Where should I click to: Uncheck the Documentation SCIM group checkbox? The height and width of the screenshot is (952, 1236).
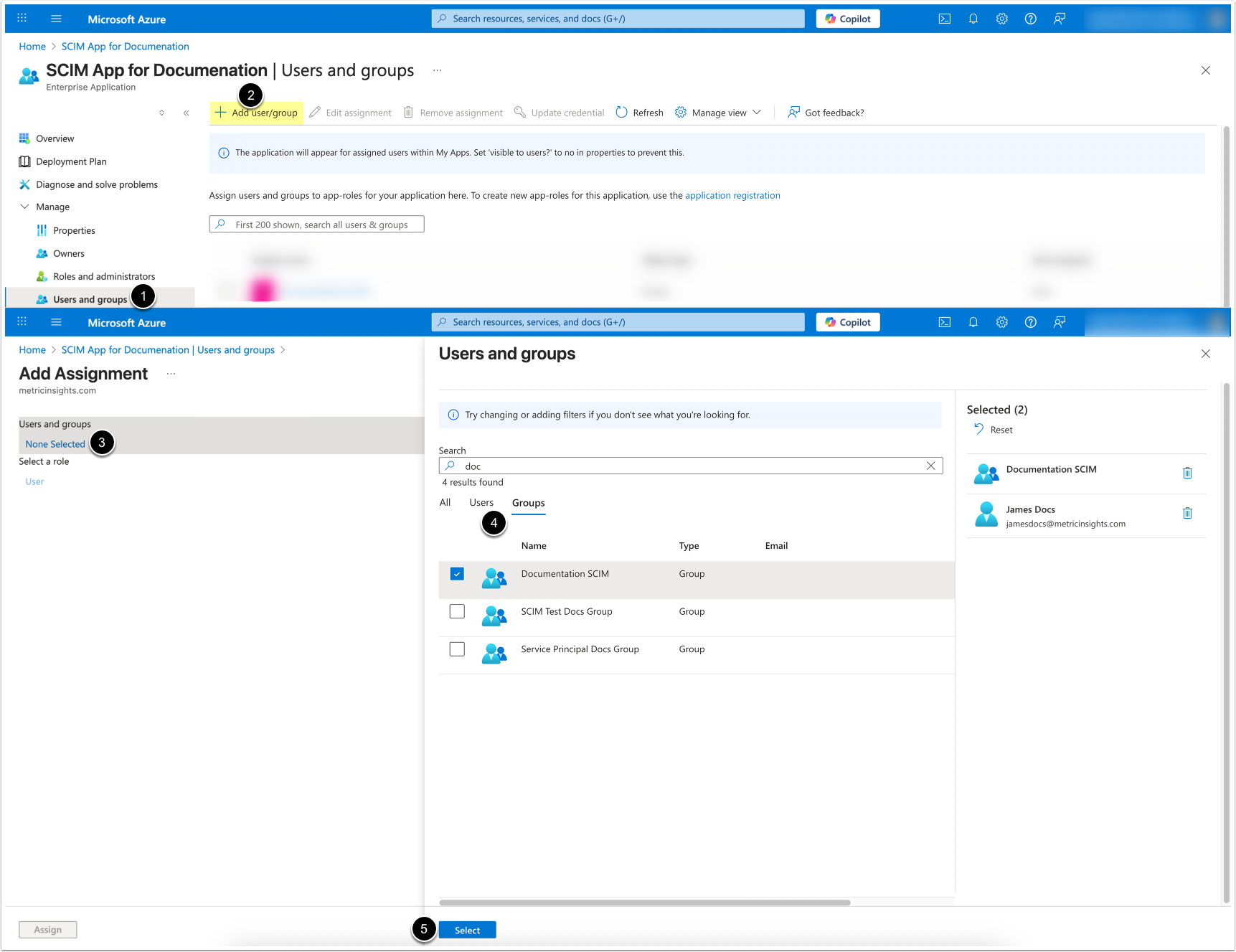[x=457, y=574]
